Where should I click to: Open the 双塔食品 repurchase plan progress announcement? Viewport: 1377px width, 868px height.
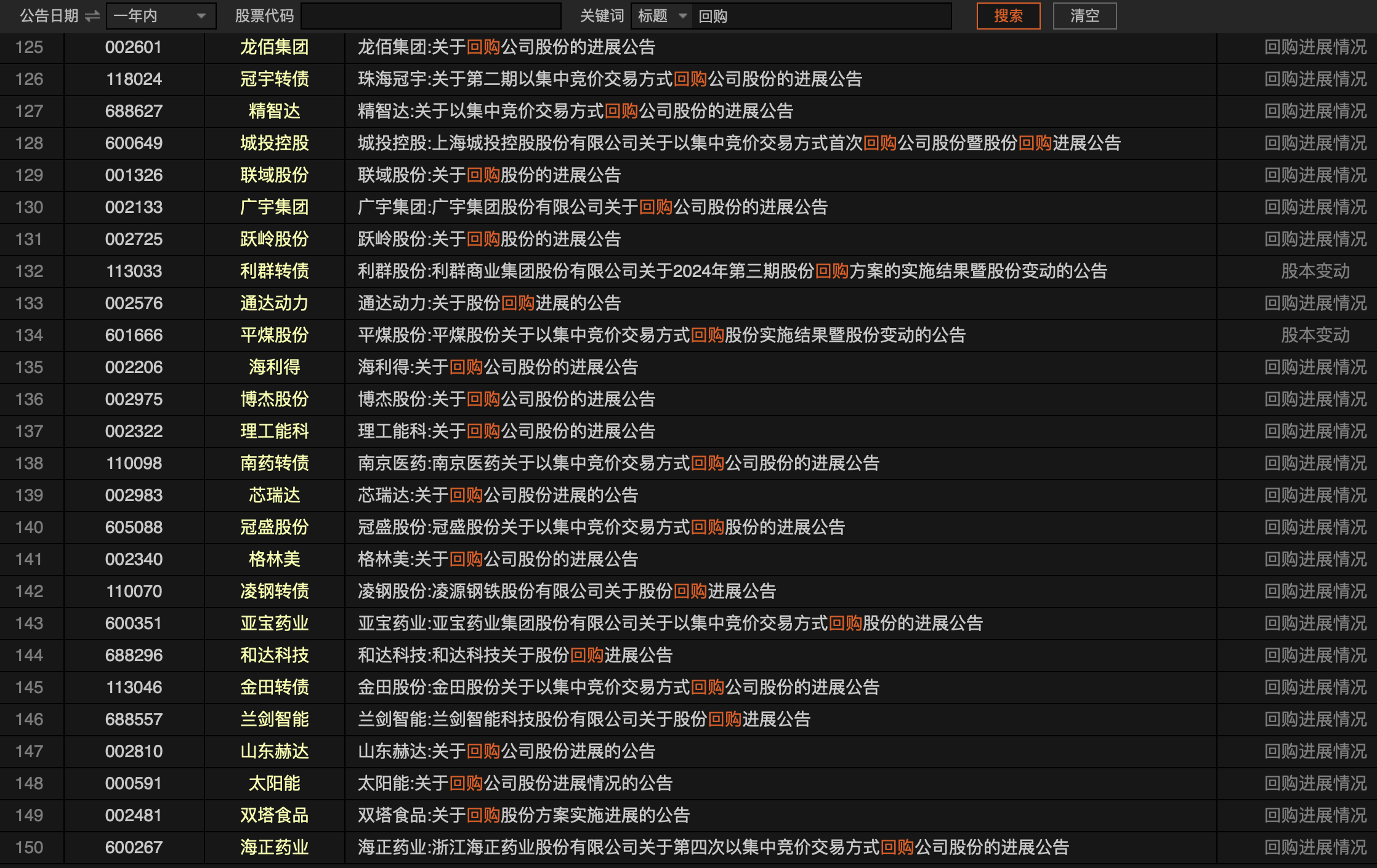523,816
